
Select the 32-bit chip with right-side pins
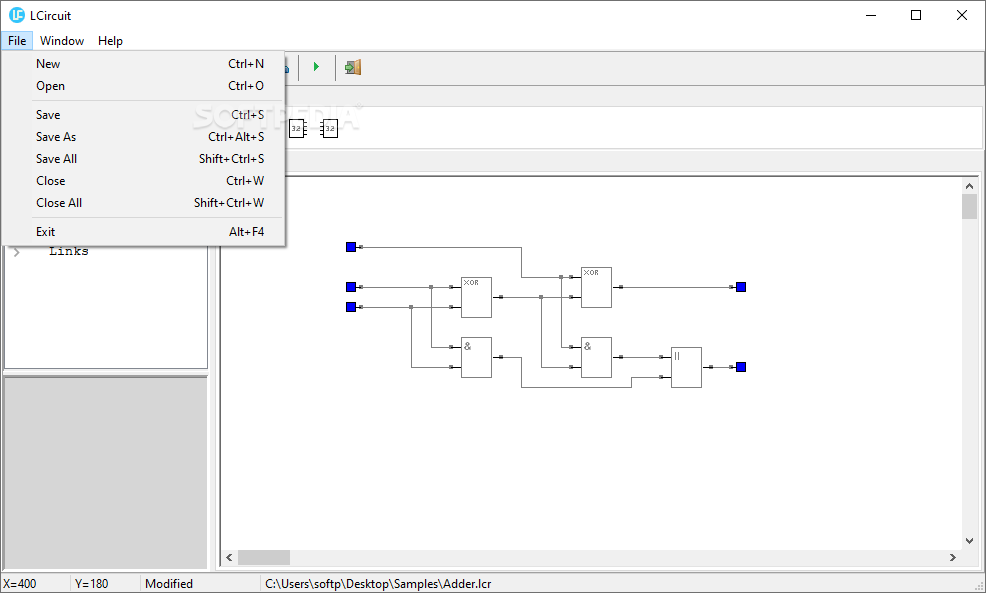297,128
